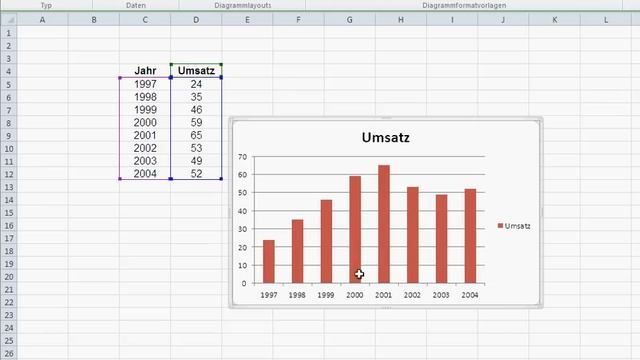Select the 1998 bar in chart
The image size is (640, 360).
298,251
